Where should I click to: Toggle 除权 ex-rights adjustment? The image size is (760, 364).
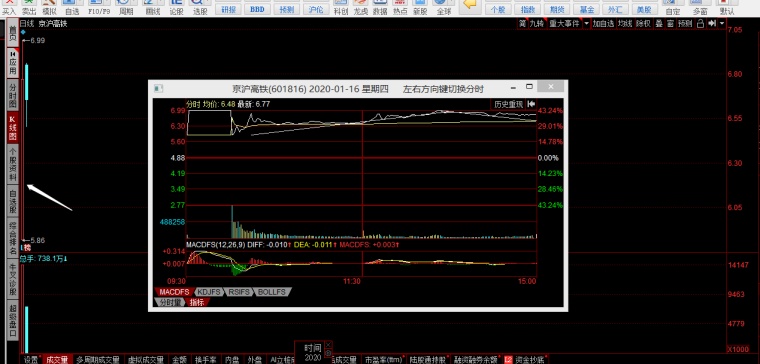[x=643, y=23]
